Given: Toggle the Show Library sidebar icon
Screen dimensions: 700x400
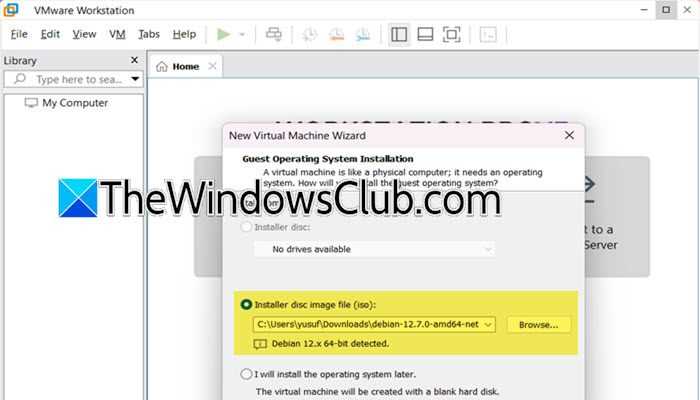Looking at the screenshot, I should (399, 34).
